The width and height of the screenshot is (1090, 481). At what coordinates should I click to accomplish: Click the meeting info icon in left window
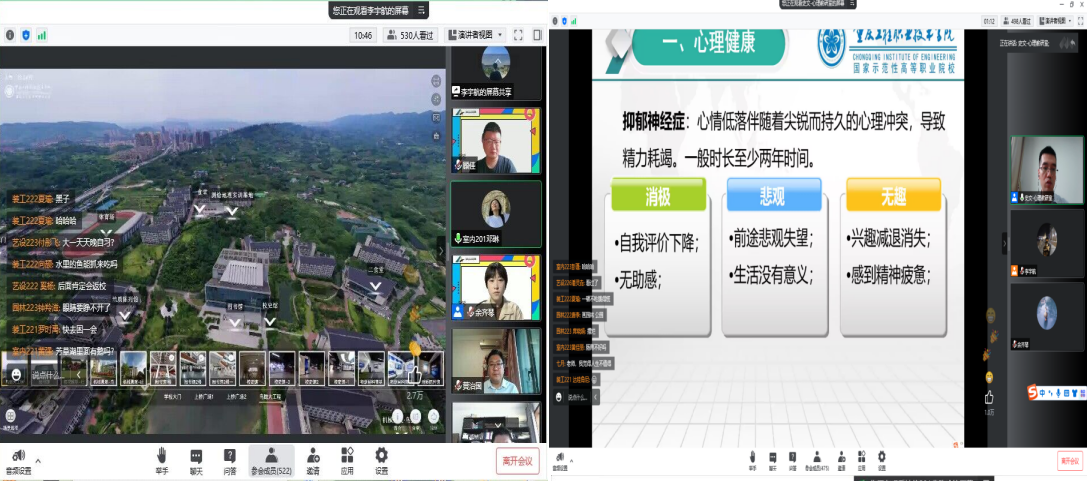[10, 35]
